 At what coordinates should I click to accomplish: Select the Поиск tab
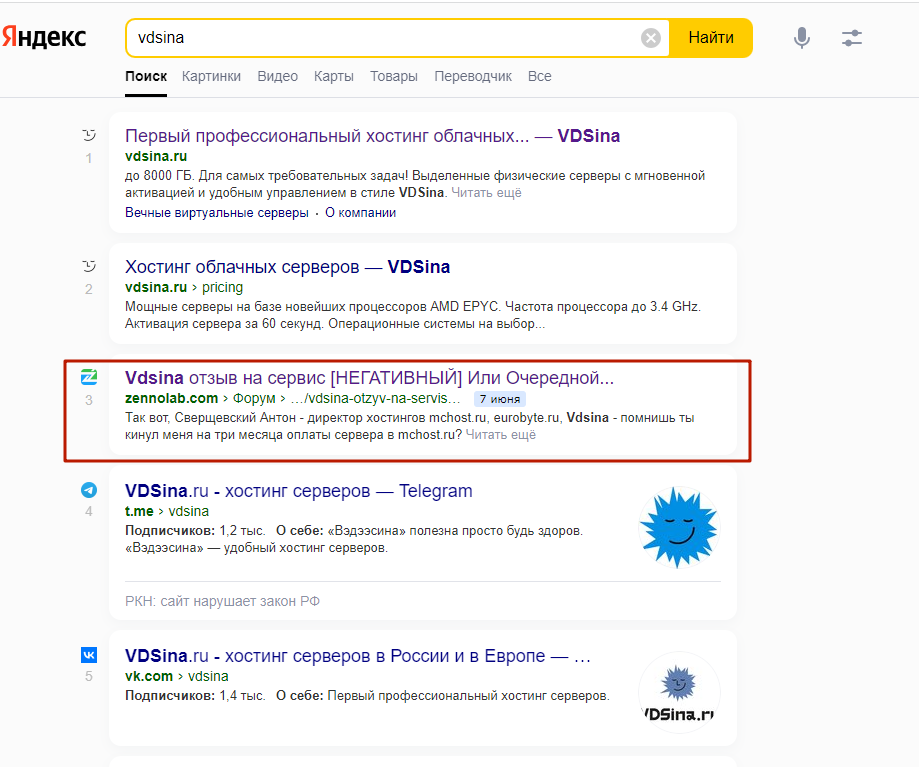click(x=146, y=76)
